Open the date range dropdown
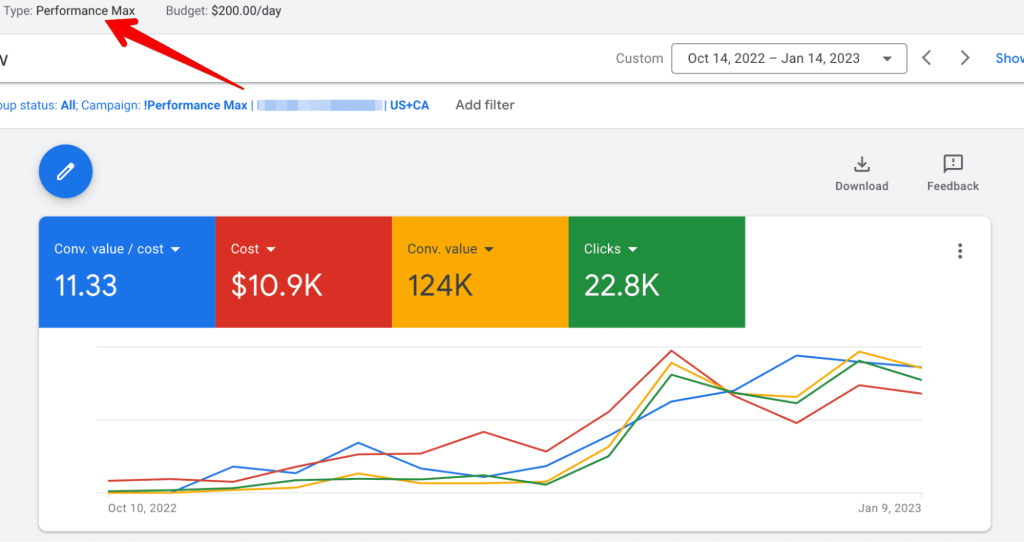Screen dimensions: 1024x542 pos(788,58)
